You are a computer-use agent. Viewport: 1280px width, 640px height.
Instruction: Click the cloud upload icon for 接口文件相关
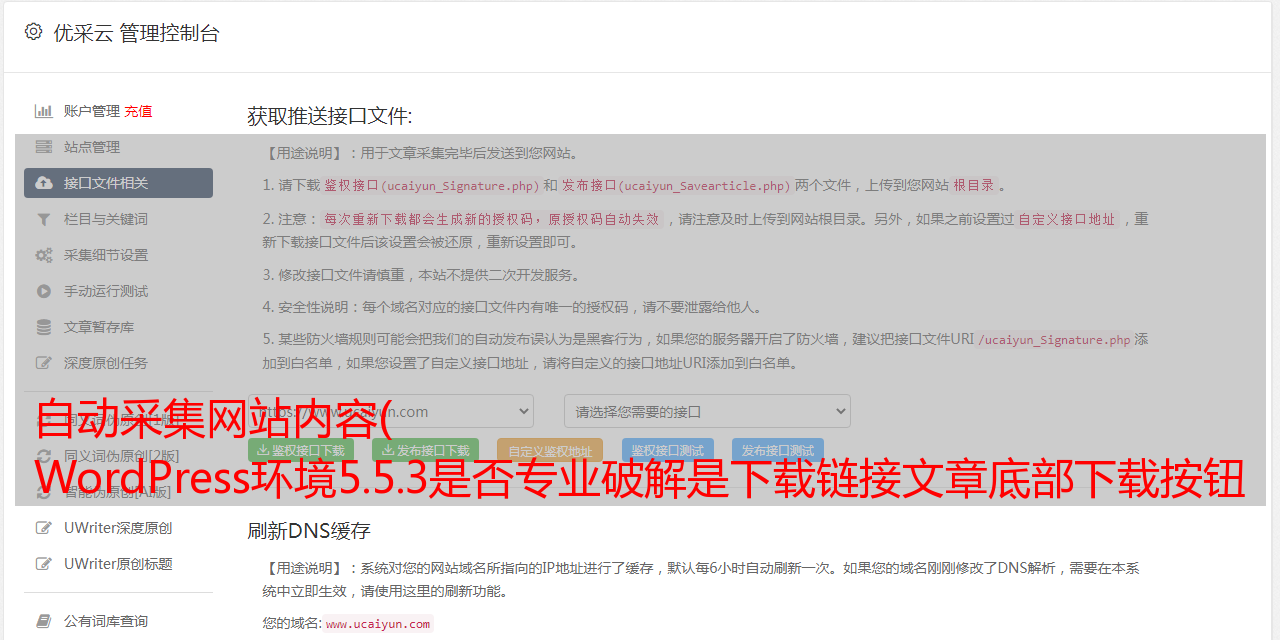44,183
